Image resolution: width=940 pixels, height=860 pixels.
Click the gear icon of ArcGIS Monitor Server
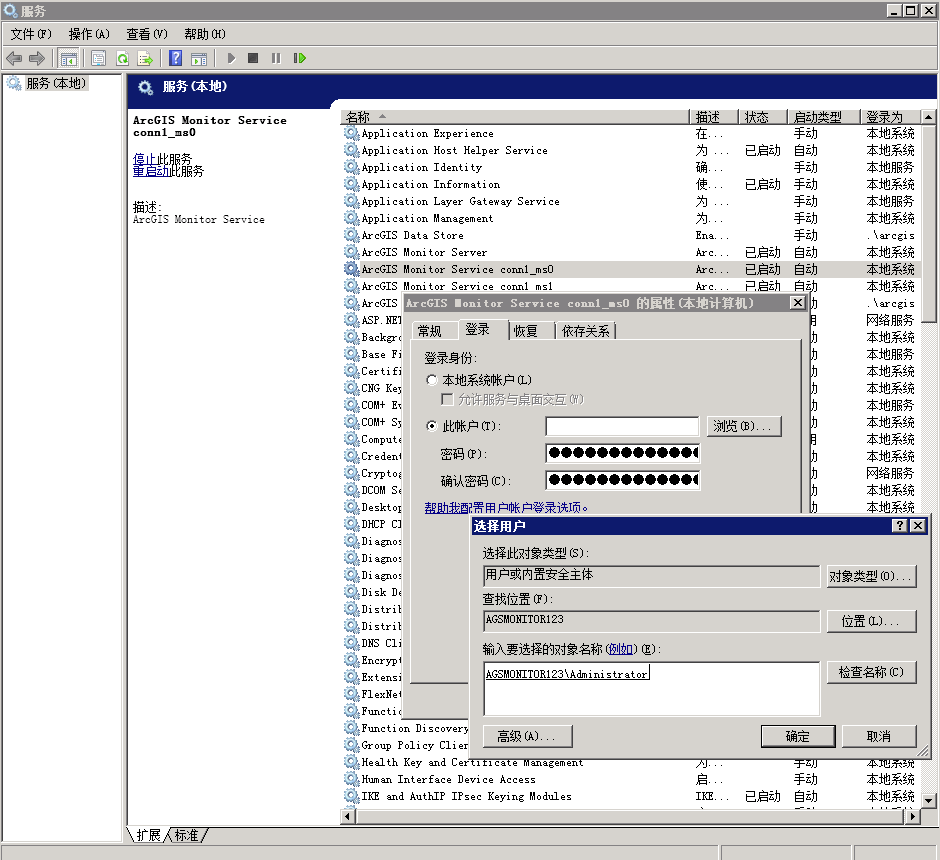click(x=351, y=252)
